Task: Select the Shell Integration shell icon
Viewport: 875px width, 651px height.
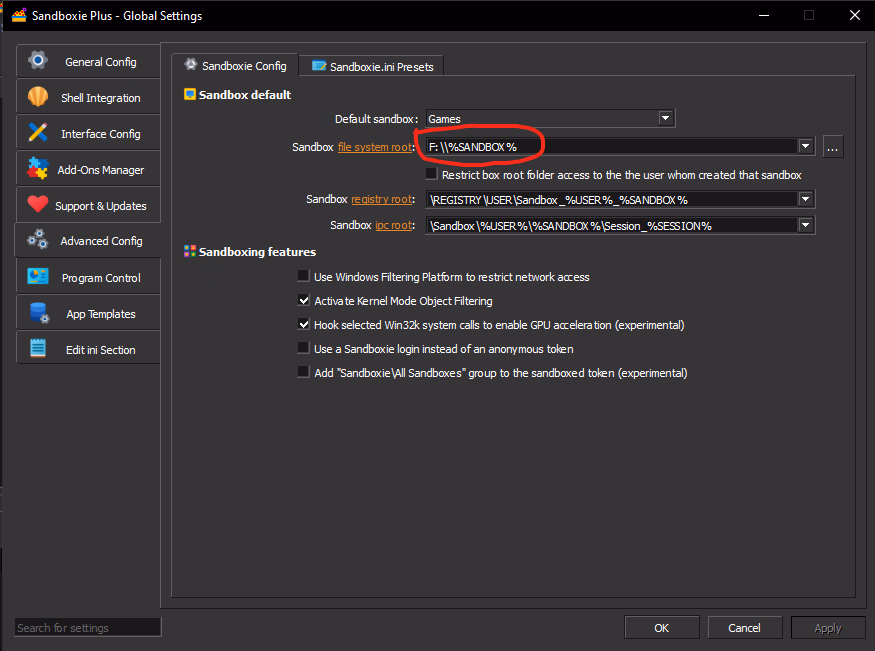Action: [38, 97]
